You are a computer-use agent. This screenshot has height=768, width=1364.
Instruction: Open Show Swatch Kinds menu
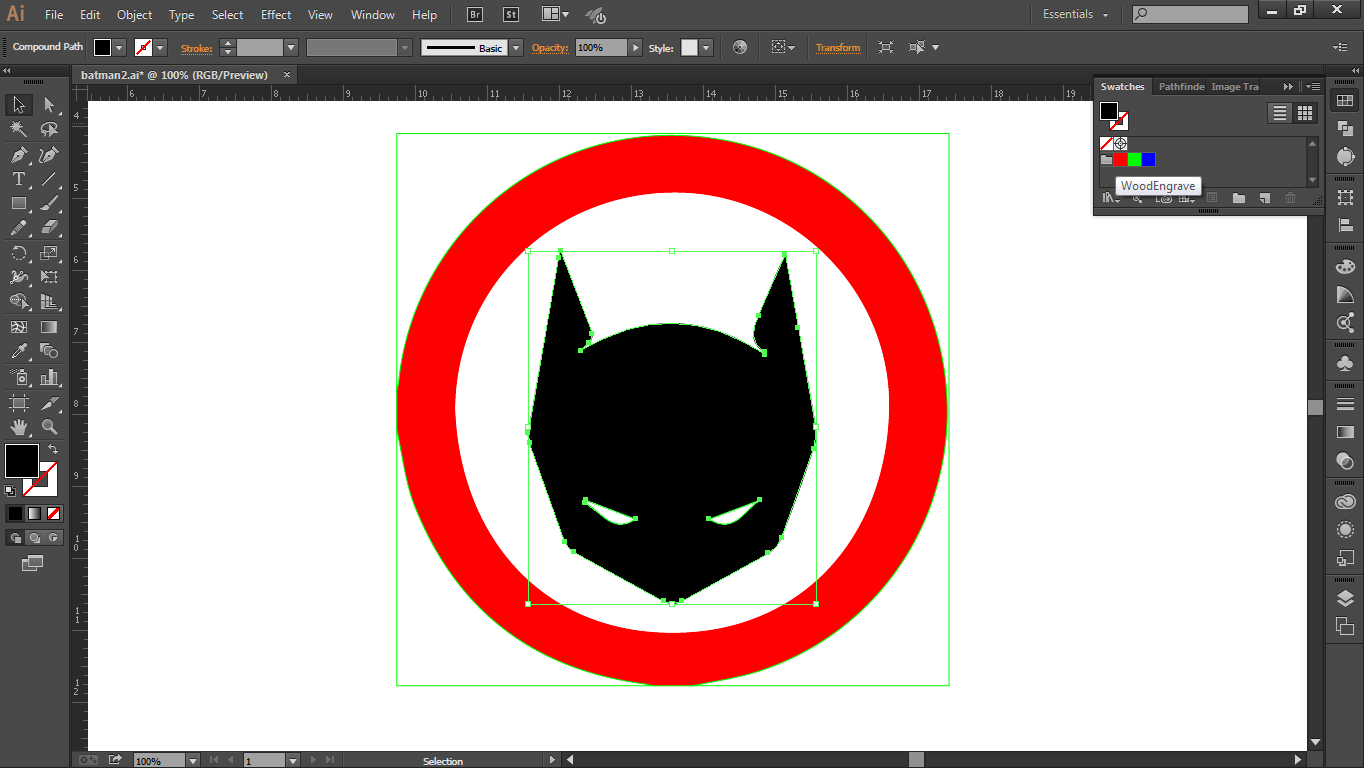(1187, 198)
